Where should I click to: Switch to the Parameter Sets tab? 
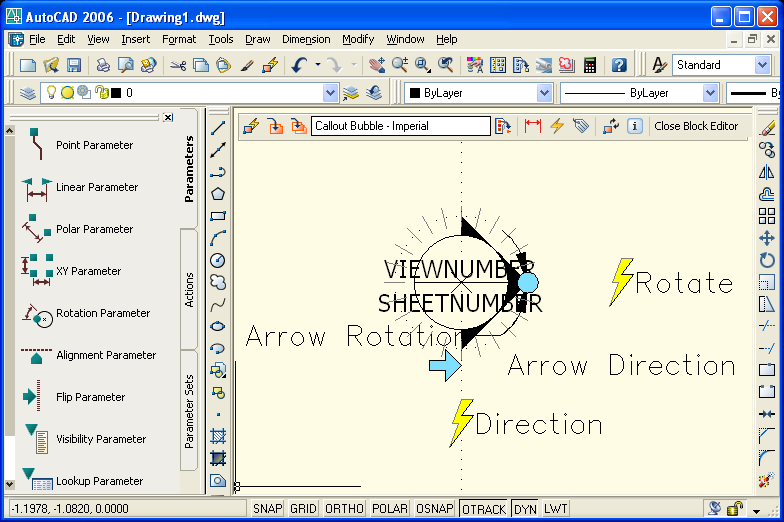[189, 411]
